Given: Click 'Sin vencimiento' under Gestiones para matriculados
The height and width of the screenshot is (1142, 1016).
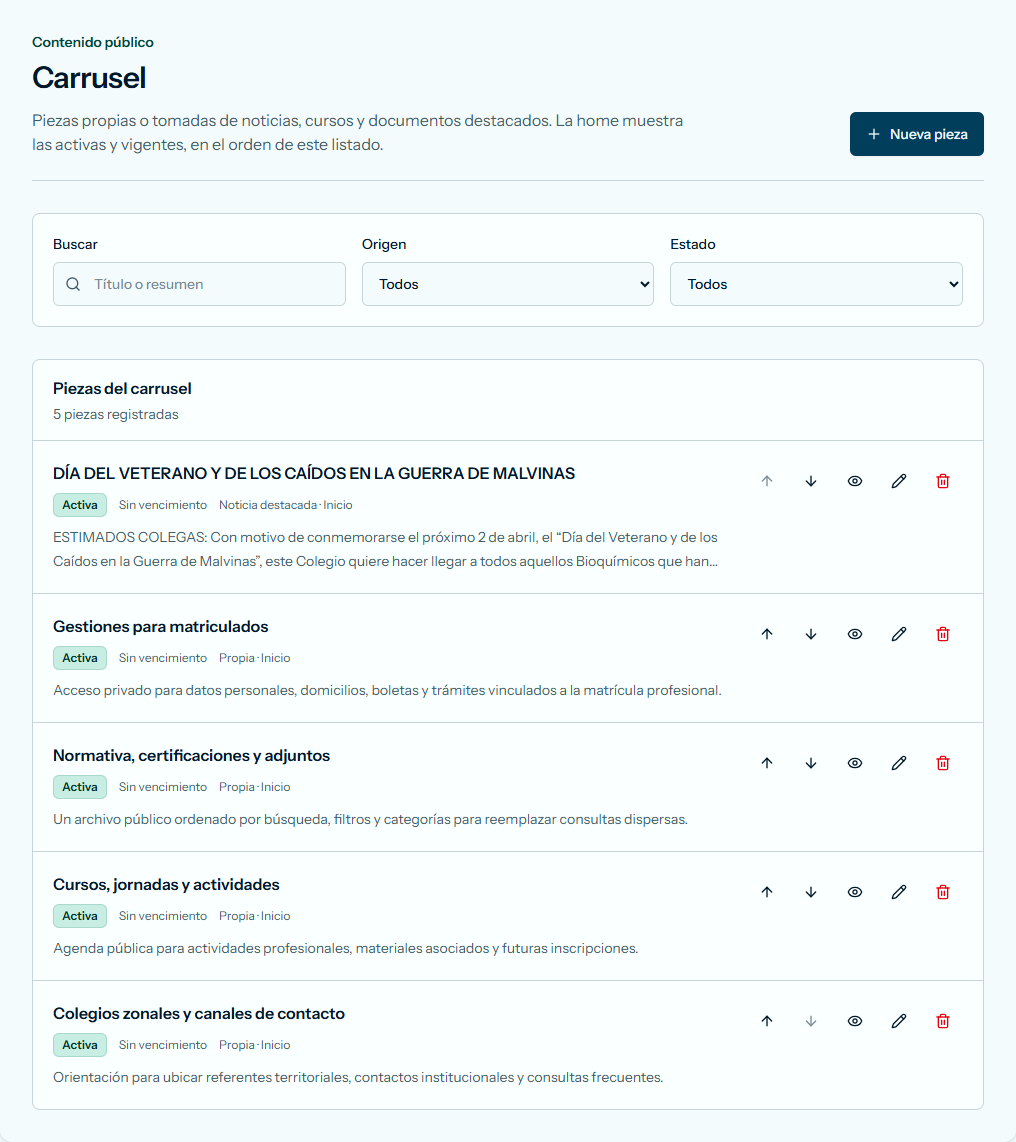Looking at the screenshot, I should pyautogui.click(x=163, y=658).
